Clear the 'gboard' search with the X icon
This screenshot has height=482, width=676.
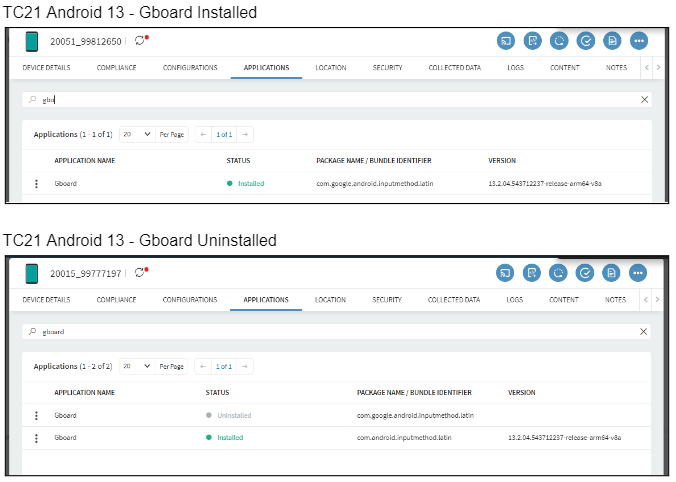click(x=643, y=330)
